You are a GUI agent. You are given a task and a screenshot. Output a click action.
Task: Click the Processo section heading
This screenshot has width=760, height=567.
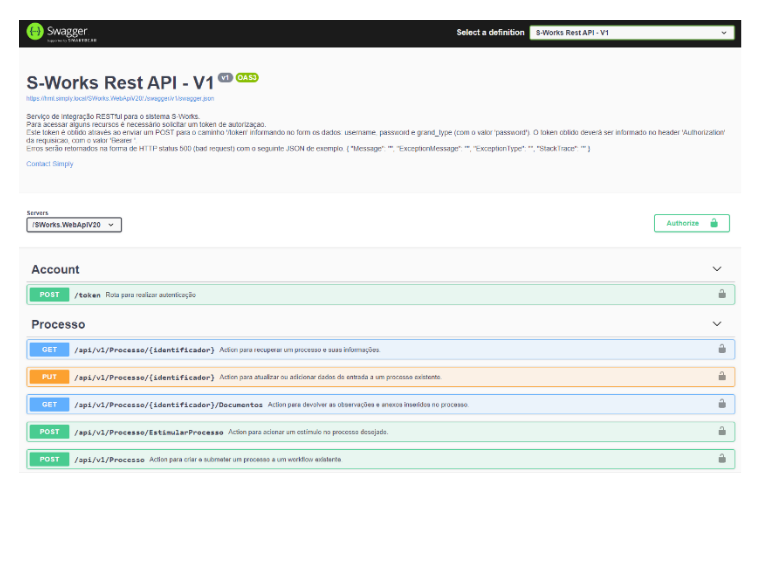pyautogui.click(x=58, y=324)
